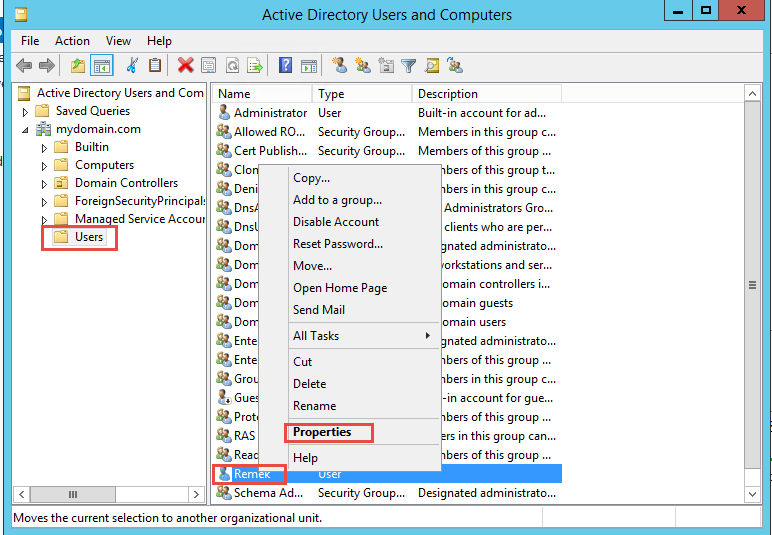Collapse the mydomain.com node
Screen dimensions: 772x535
tap(25, 130)
